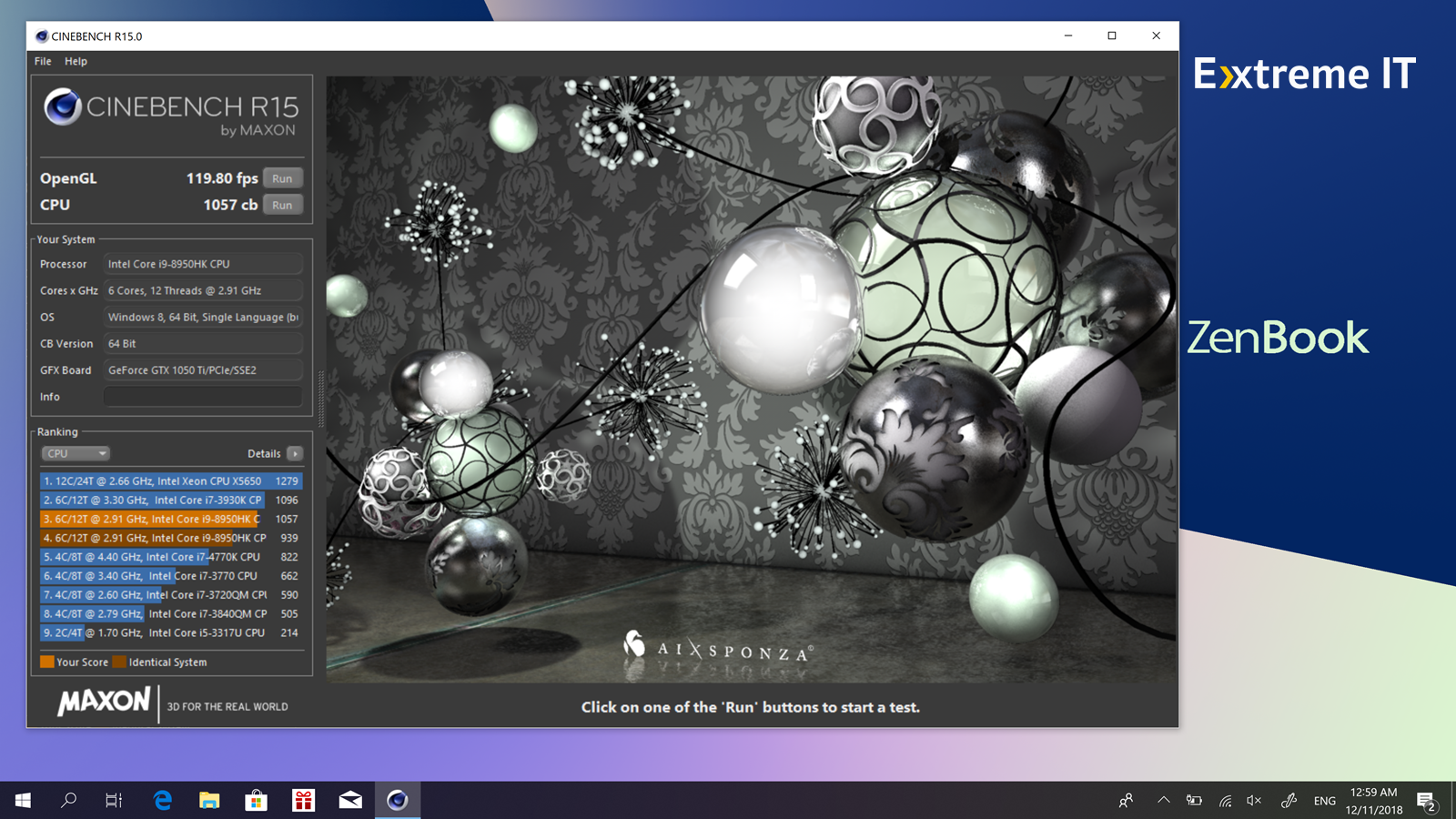1456x819 pixels.
Task: Select ranking row 6 Core i7-3770
Action: coord(171,576)
